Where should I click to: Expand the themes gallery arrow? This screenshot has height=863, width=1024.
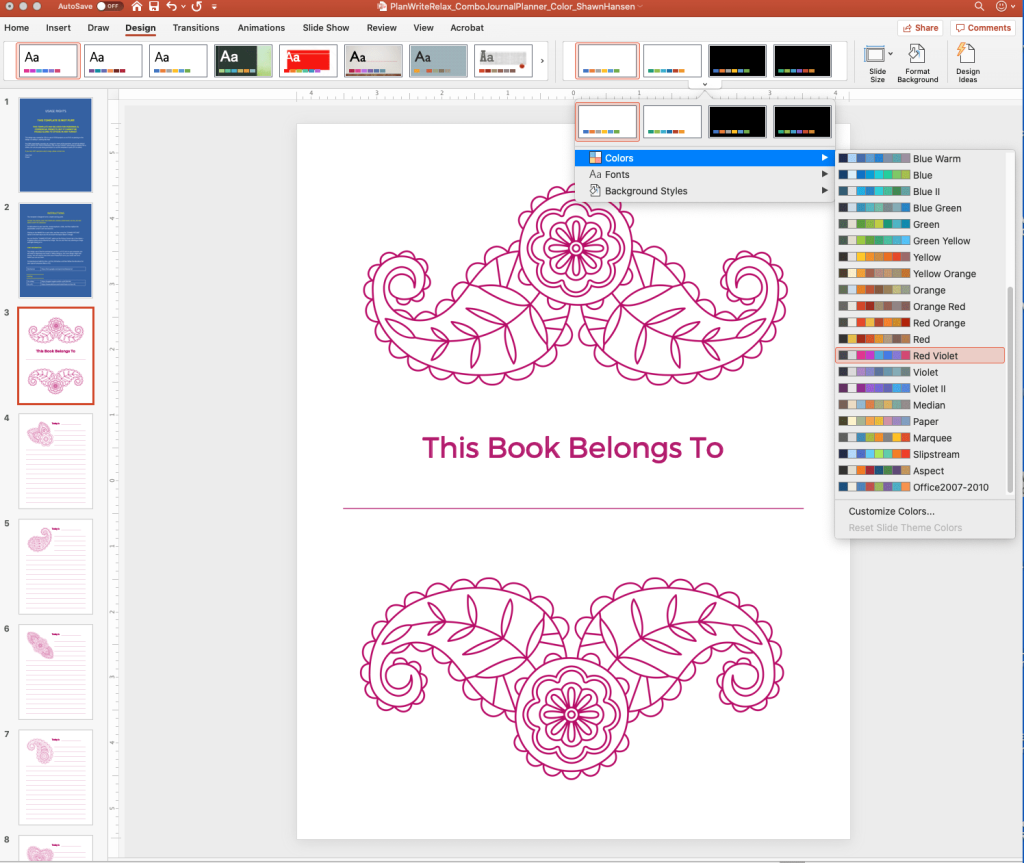tap(542, 61)
